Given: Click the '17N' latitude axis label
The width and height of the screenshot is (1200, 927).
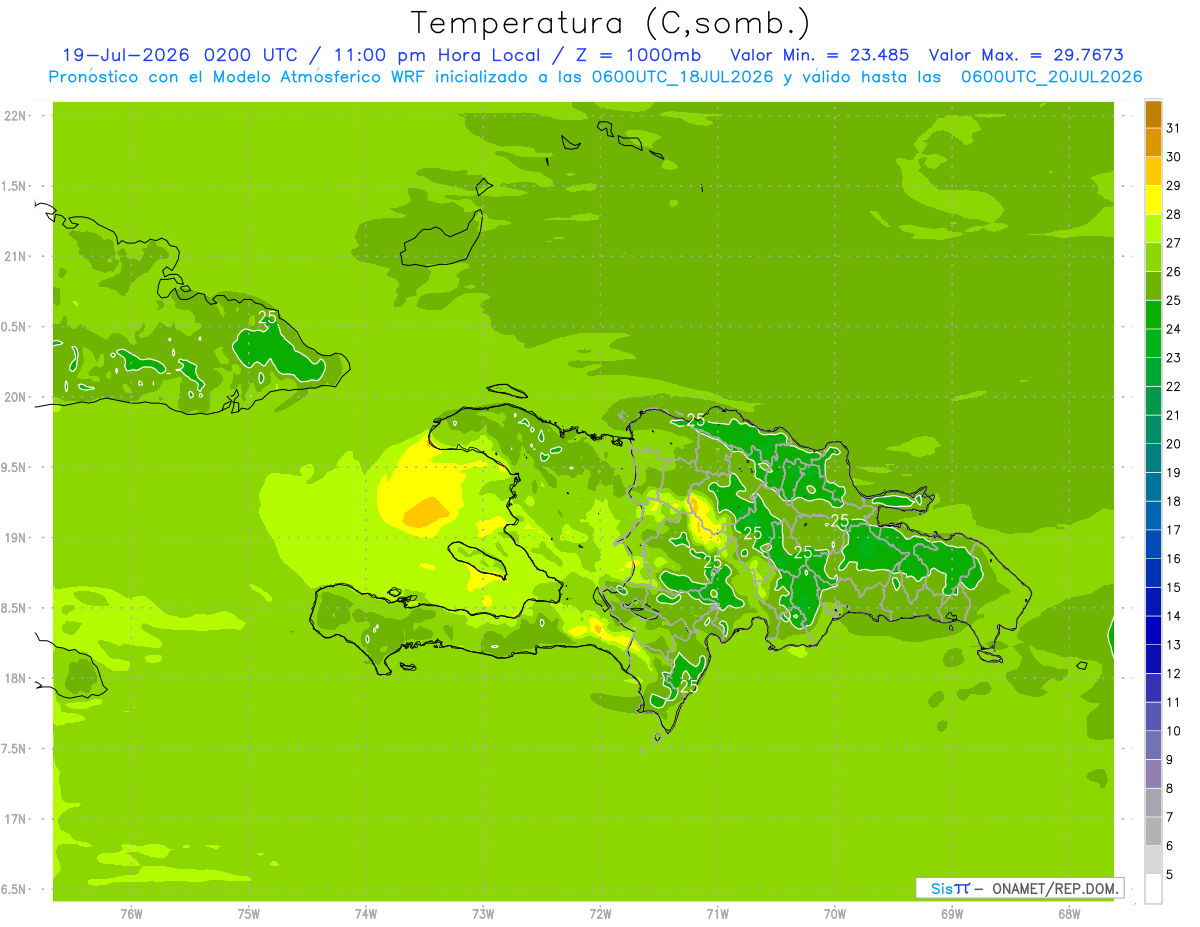Looking at the screenshot, I should coord(15,819).
